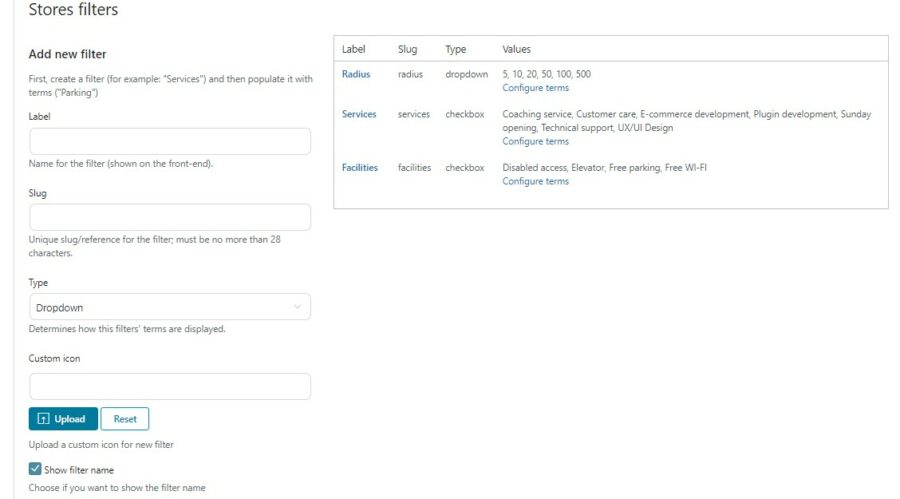This screenshot has width=900, height=499.
Task: Open the Radius filter link
Action: coord(356,74)
